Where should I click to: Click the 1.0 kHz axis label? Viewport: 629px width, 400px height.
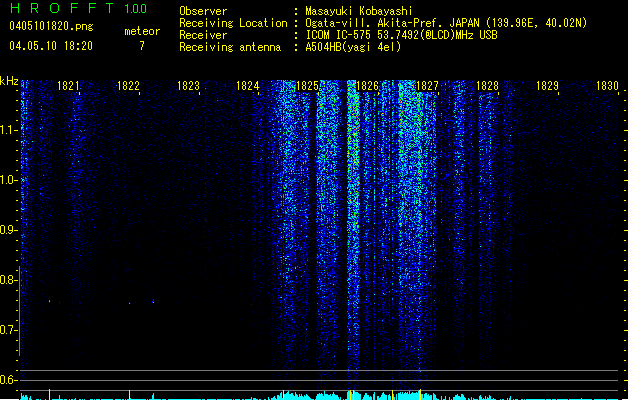8,180
